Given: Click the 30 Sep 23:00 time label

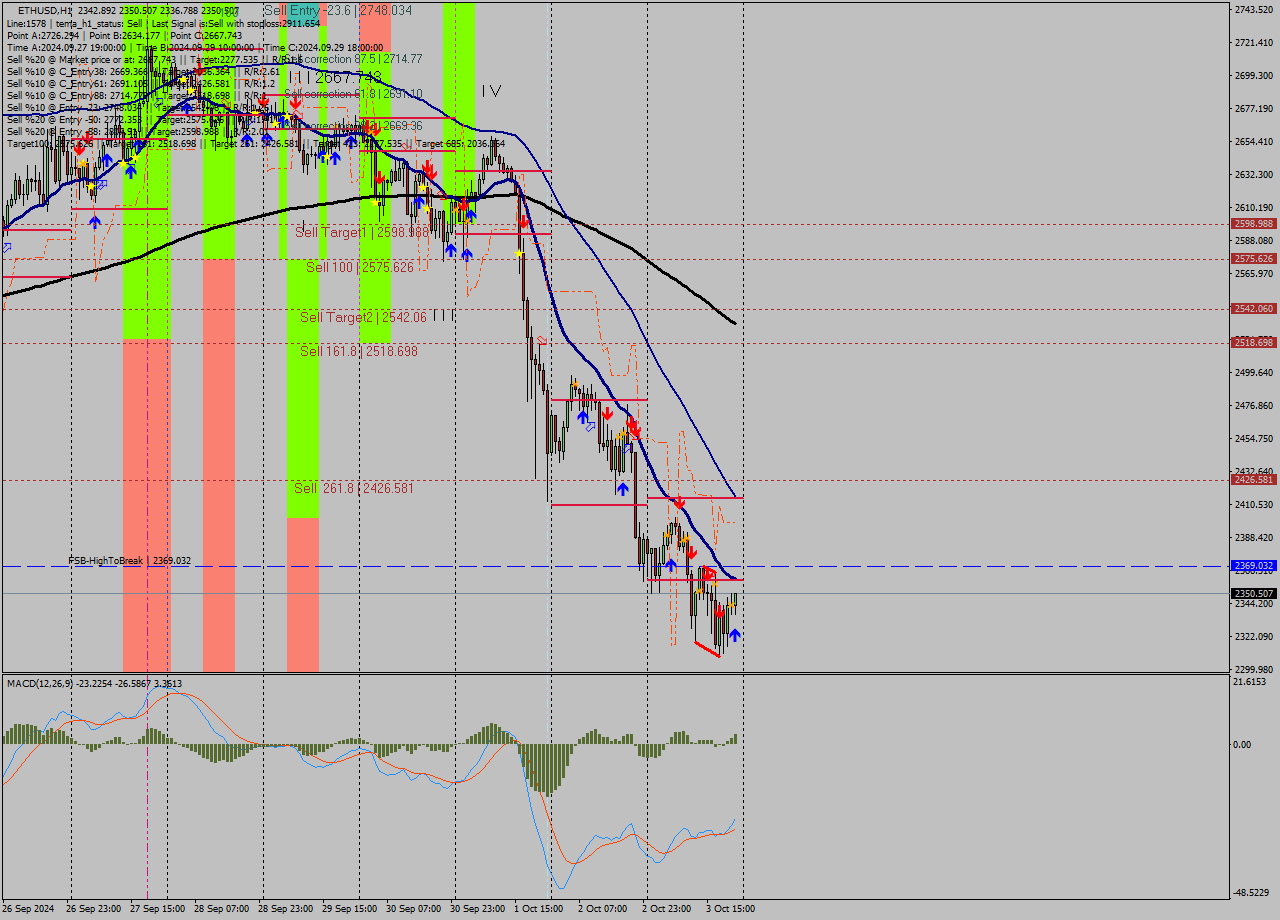Looking at the screenshot, I should coord(475,909).
